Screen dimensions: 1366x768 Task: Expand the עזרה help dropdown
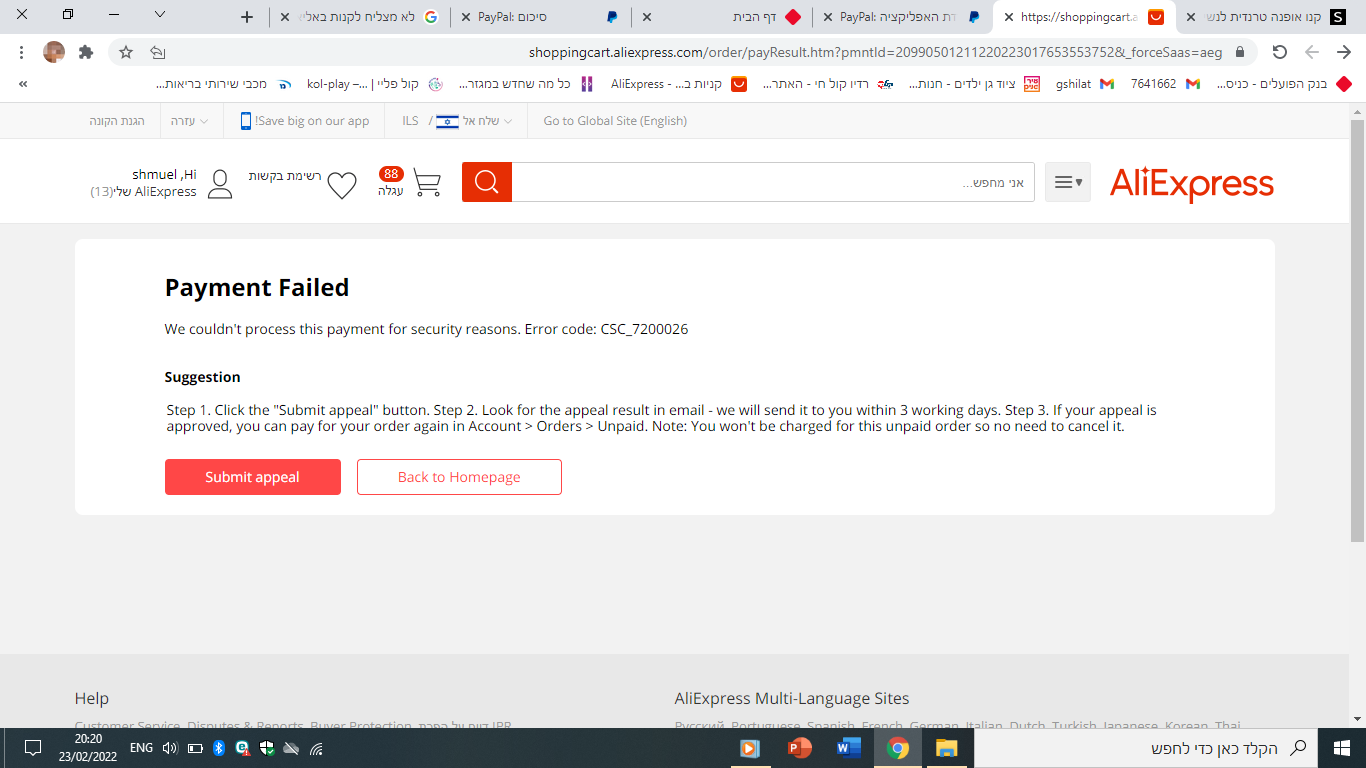[x=190, y=121]
